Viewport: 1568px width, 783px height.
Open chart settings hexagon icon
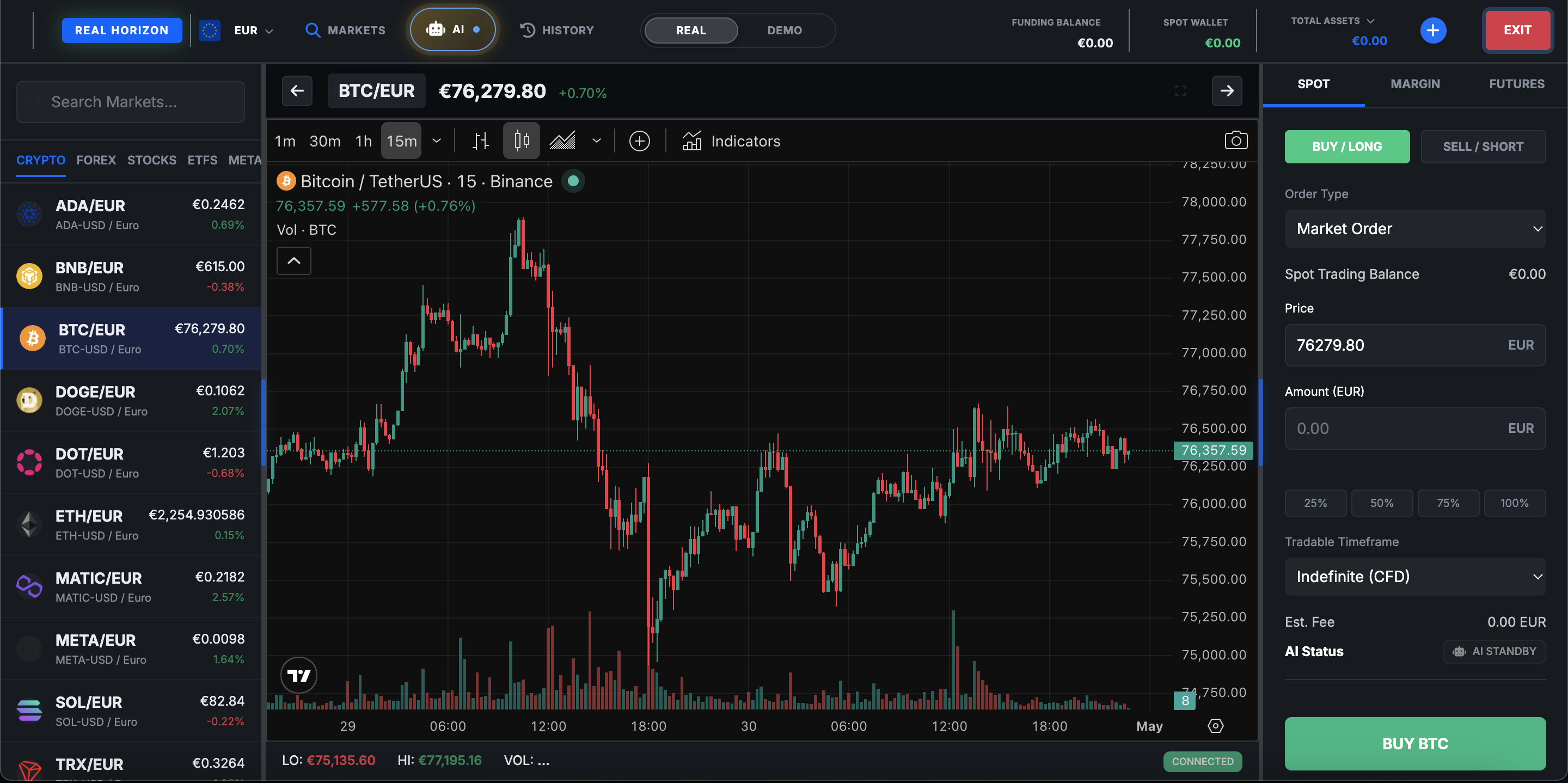(x=1216, y=726)
